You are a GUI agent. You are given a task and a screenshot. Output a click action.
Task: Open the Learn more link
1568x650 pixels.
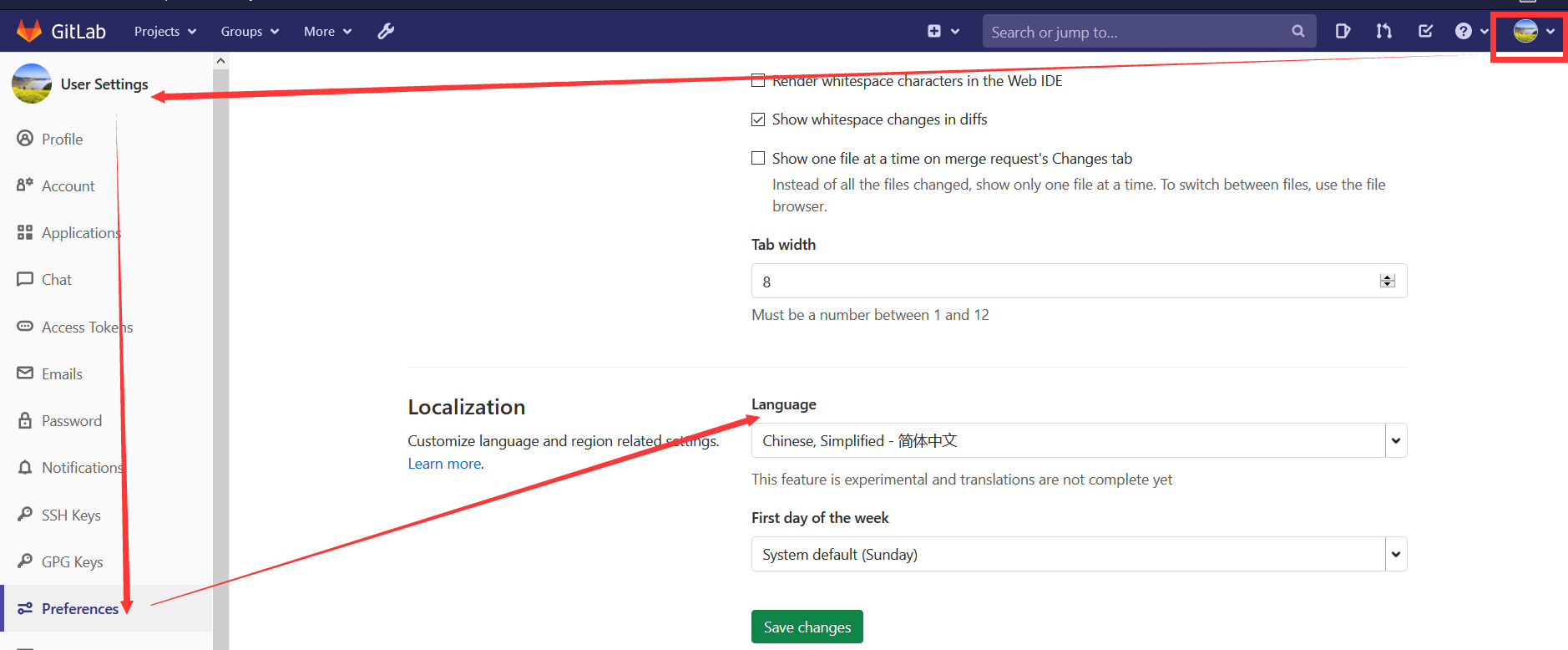444,463
